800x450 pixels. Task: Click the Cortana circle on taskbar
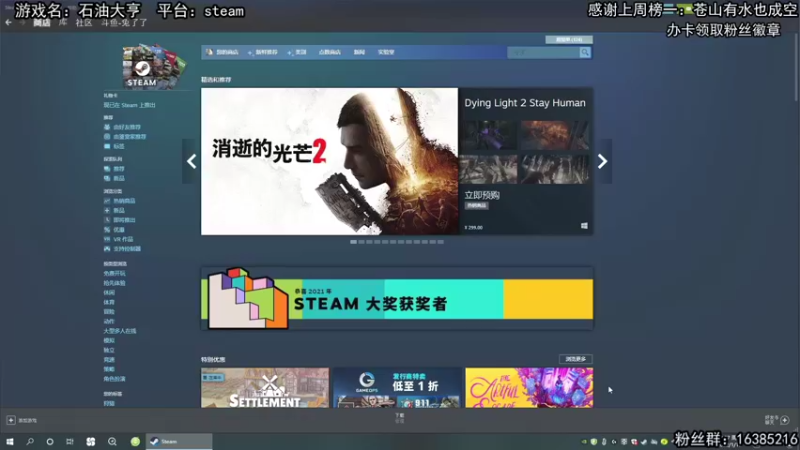pyautogui.click(x=49, y=442)
